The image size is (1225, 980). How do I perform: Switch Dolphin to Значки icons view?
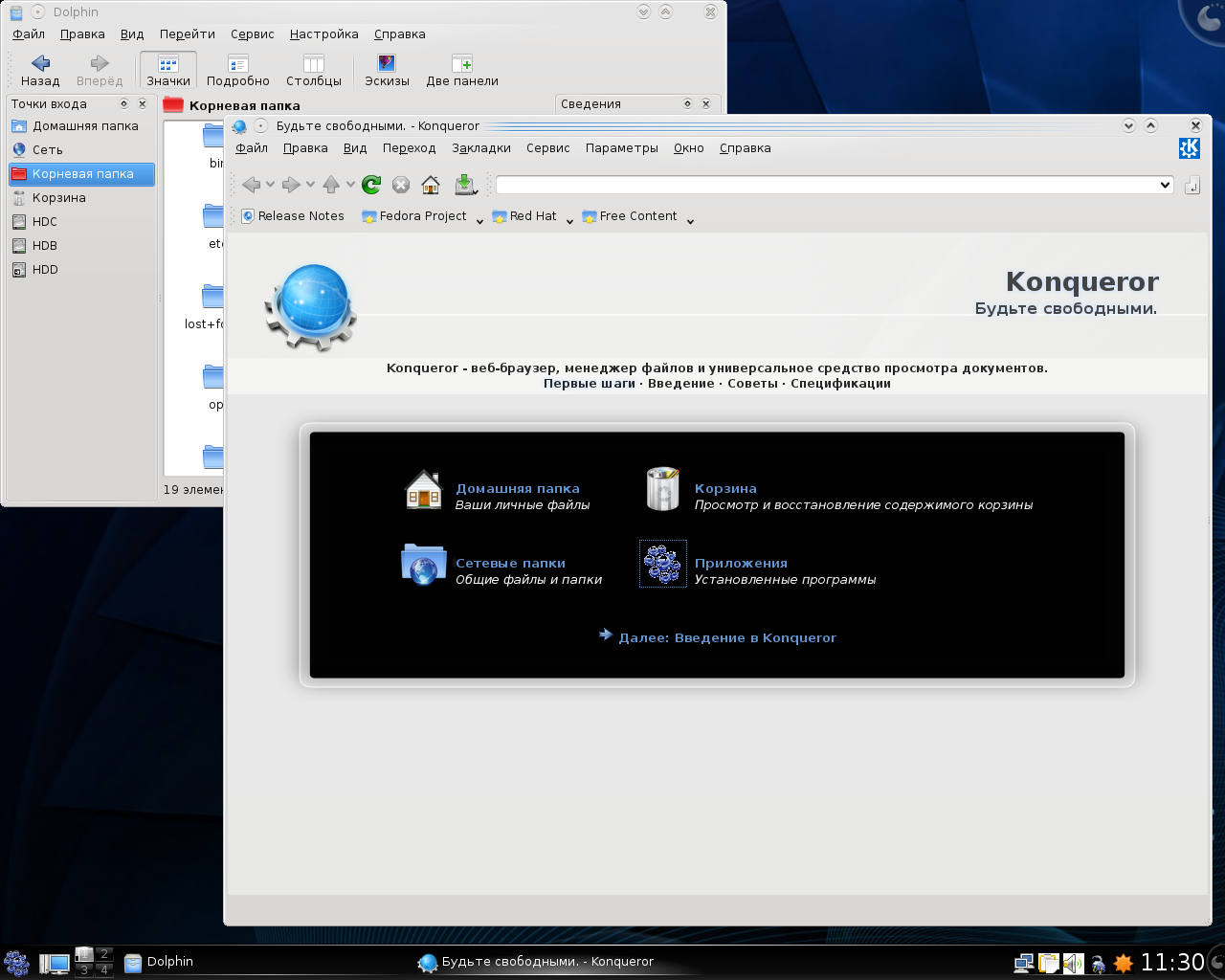(168, 71)
